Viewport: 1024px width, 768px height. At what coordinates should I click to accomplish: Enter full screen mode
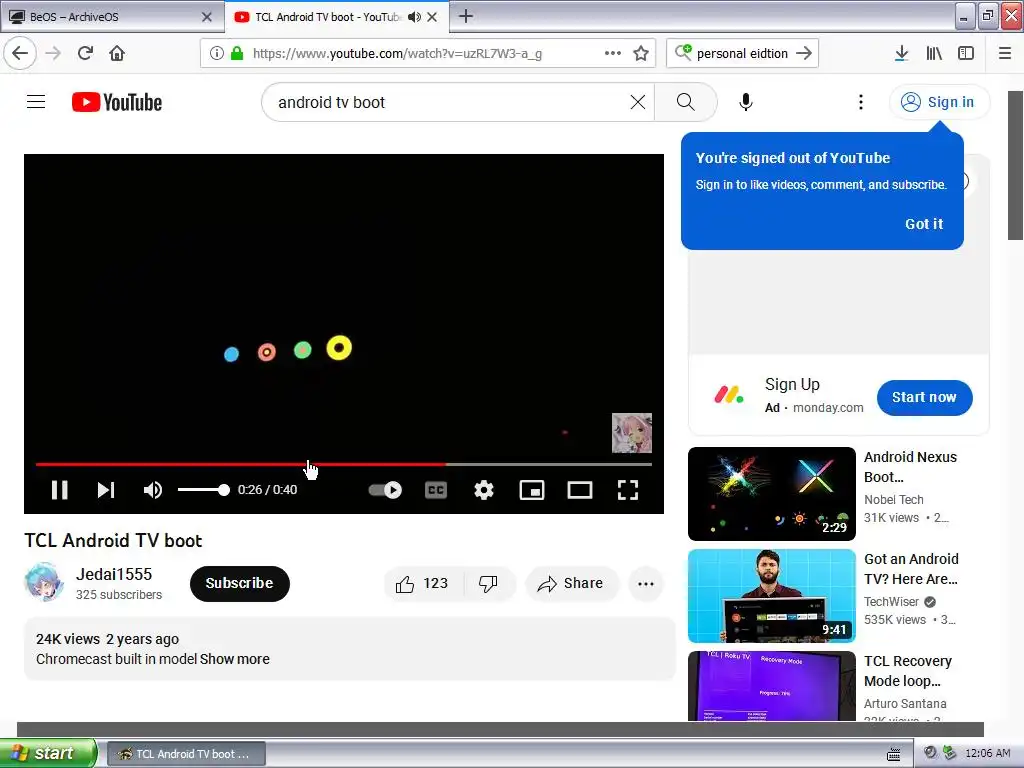pyautogui.click(x=628, y=490)
